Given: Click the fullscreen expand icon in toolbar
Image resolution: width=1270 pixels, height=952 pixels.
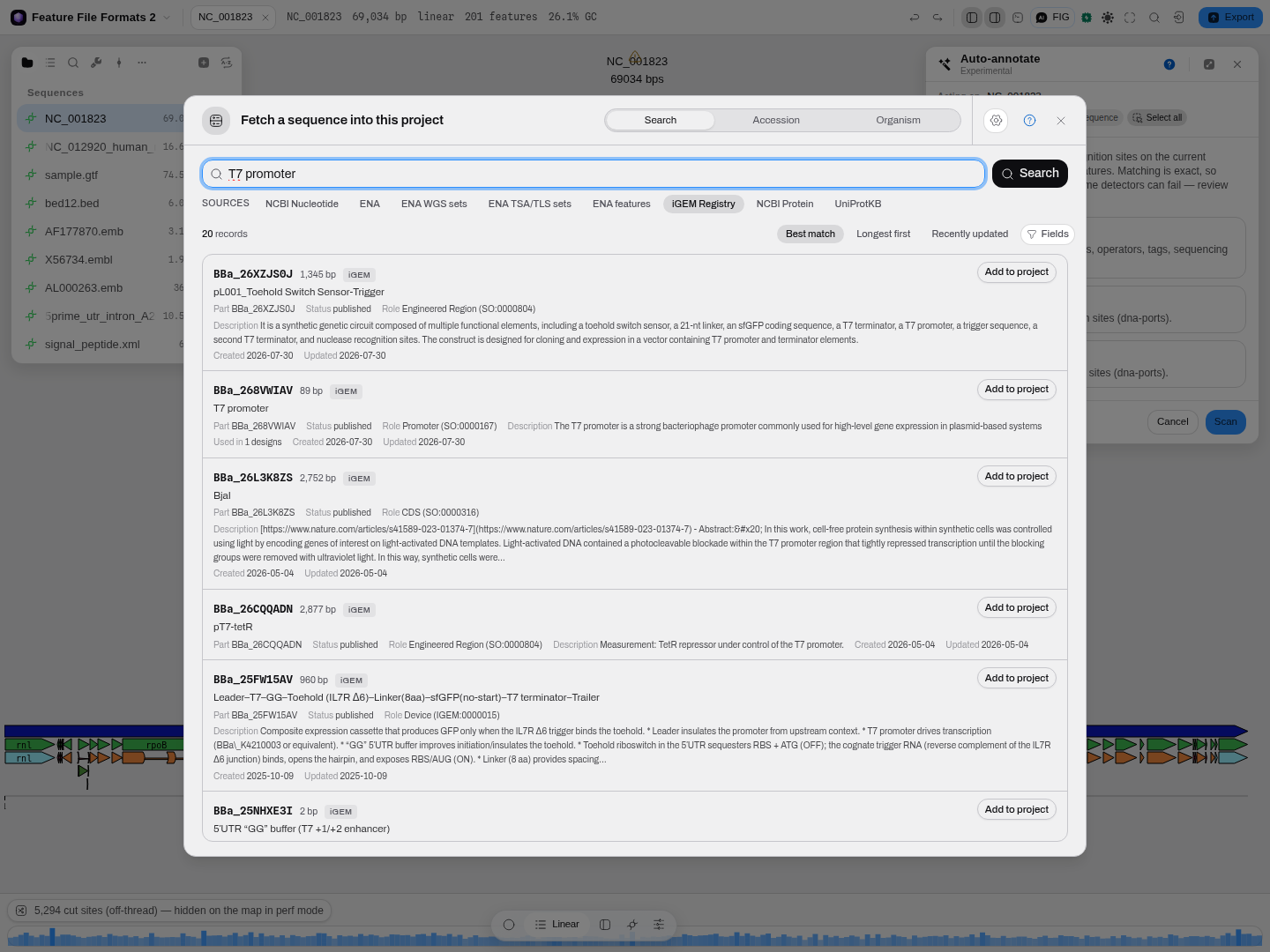Looking at the screenshot, I should pyautogui.click(x=1130, y=17).
